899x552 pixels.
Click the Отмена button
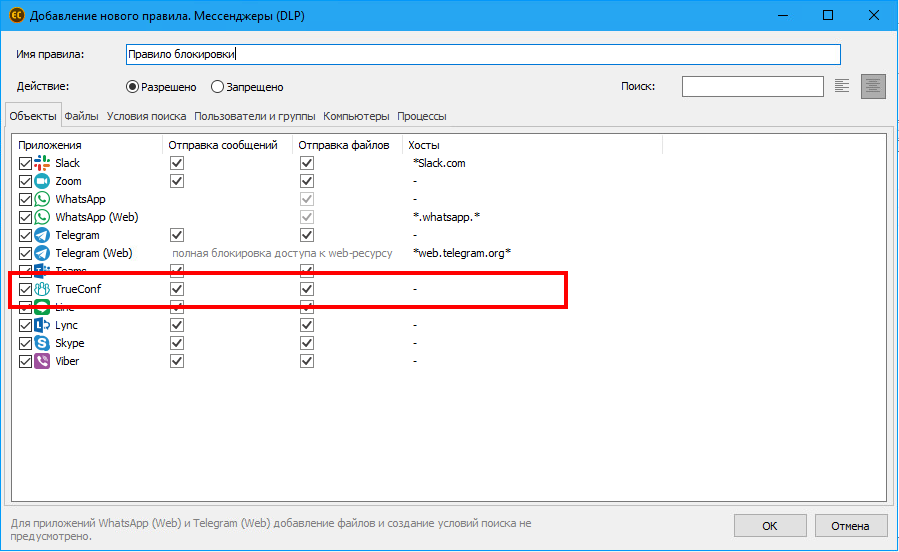pyautogui.click(x=850, y=525)
